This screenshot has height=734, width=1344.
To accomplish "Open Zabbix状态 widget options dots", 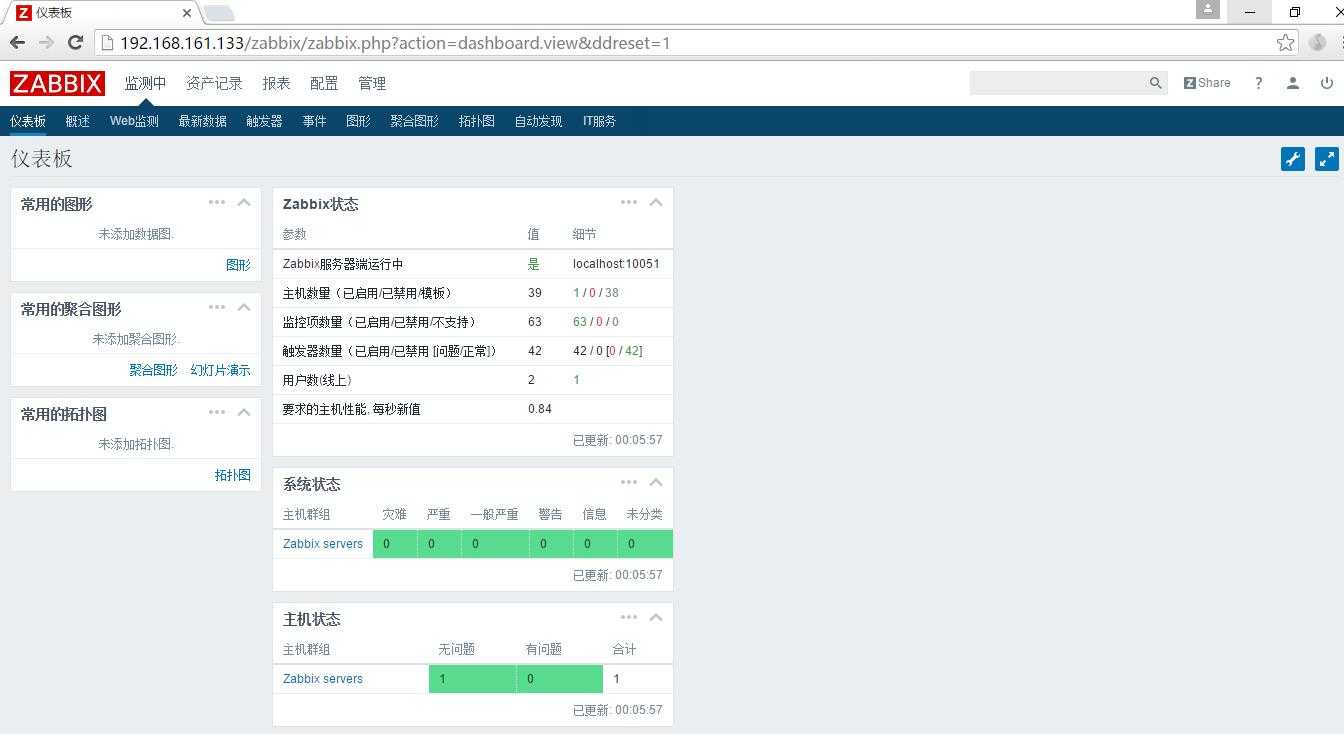I will click(x=629, y=202).
